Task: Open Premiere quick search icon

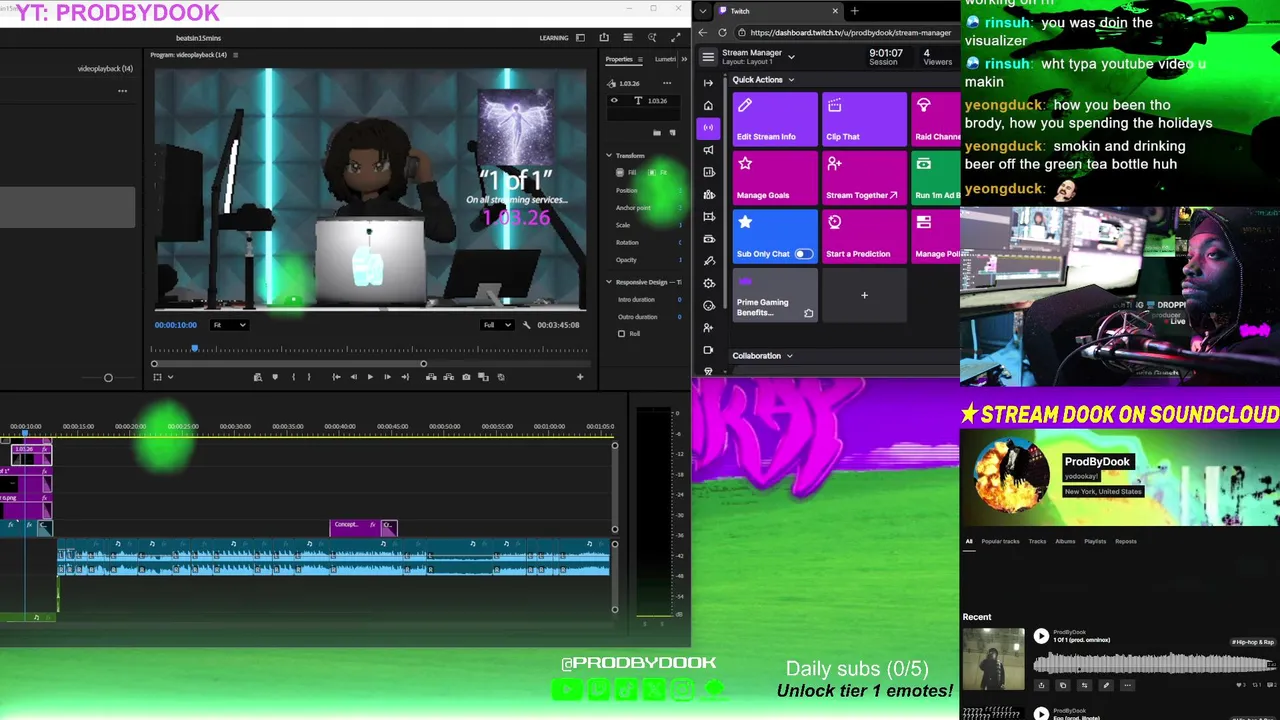Action: point(652,38)
